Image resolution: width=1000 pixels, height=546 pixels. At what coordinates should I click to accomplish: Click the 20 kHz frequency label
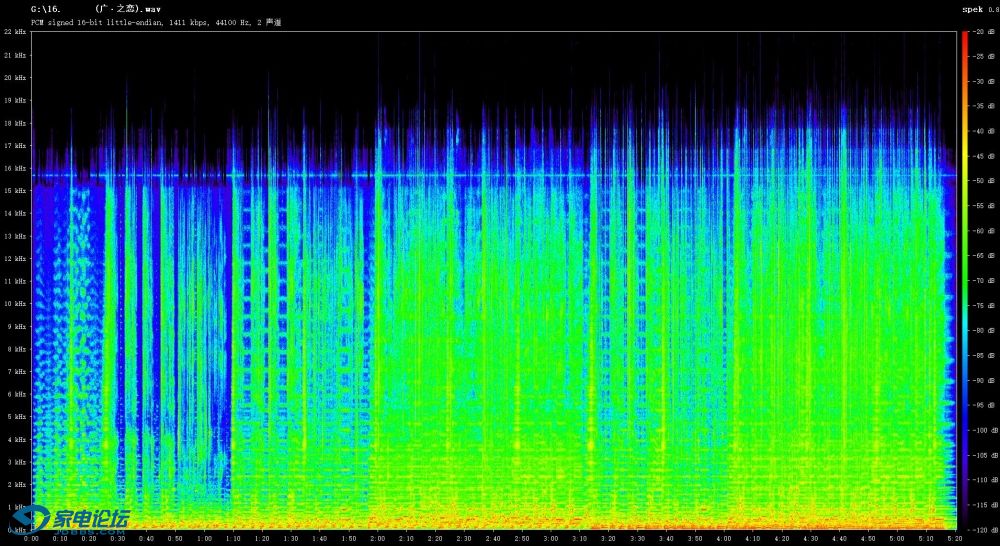(x=14, y=78)
